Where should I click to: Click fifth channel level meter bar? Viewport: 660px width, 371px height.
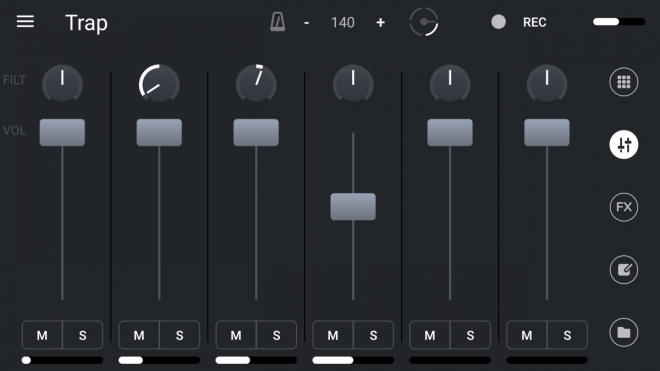[450, 360]
